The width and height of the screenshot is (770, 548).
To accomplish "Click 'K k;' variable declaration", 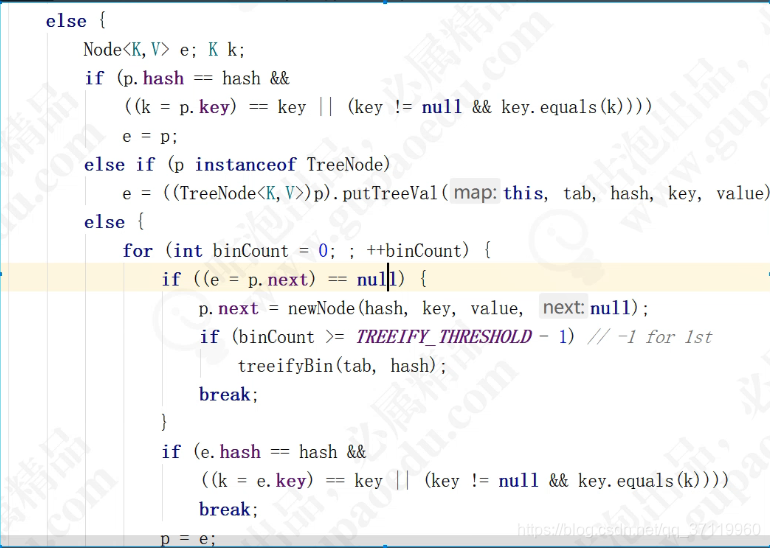I will tap(226, 50).
